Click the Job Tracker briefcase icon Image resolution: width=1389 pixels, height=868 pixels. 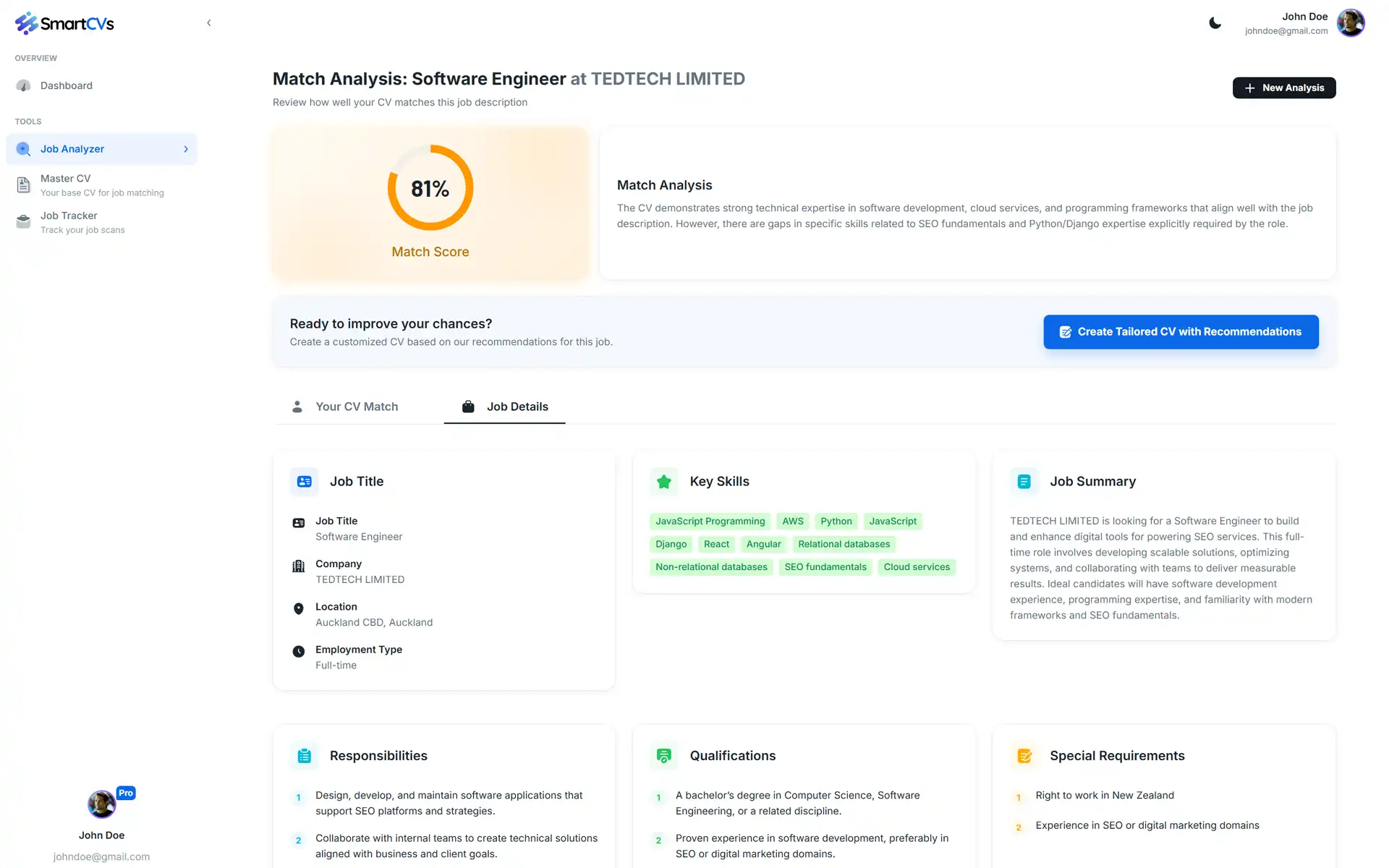[x=23, y=222]
